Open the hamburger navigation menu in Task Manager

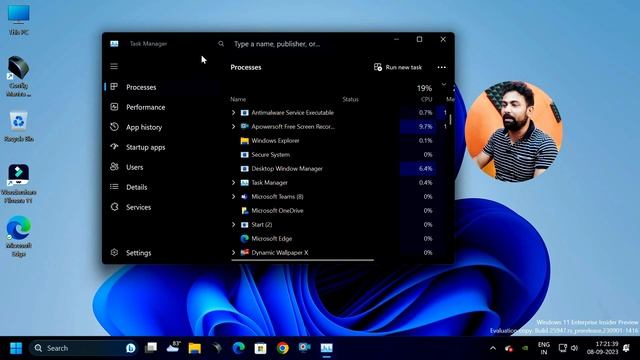coord(114,66)
